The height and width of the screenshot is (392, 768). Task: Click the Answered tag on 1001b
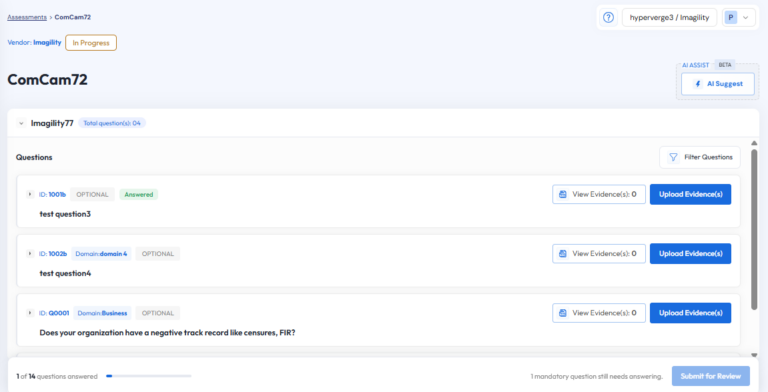(139, 195)
